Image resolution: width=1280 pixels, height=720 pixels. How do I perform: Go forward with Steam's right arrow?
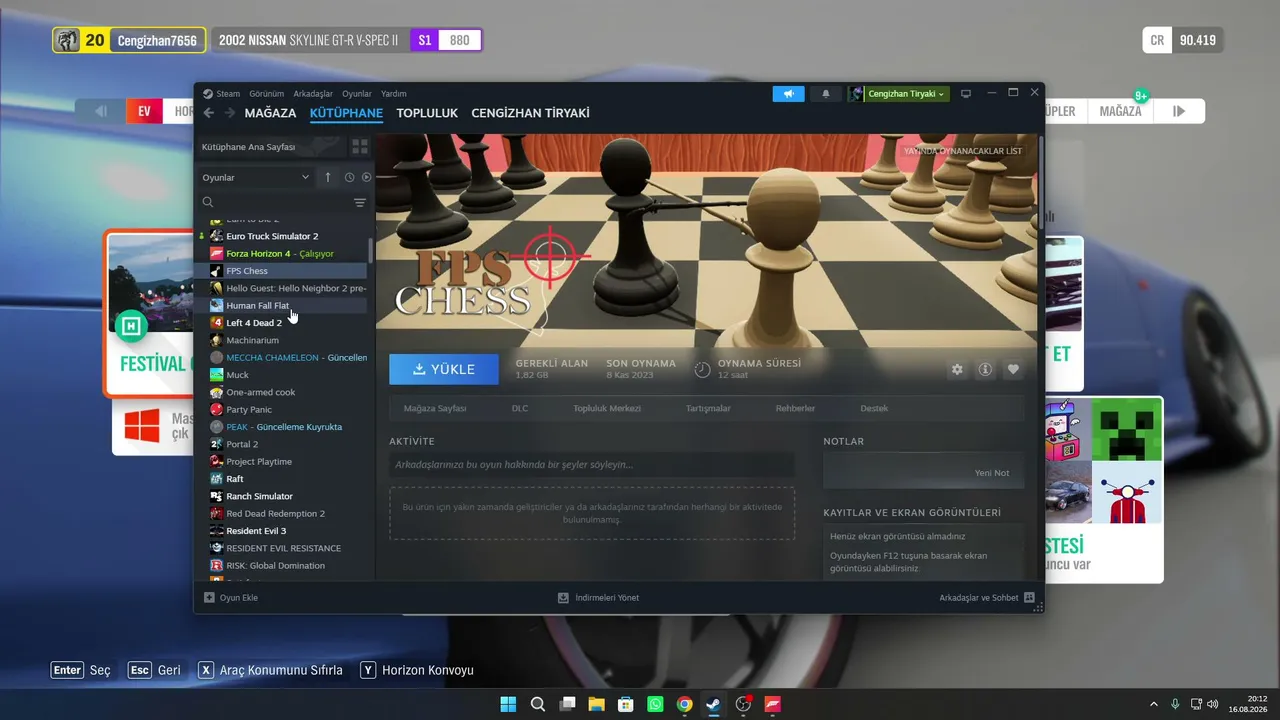(x=230, y=113)
